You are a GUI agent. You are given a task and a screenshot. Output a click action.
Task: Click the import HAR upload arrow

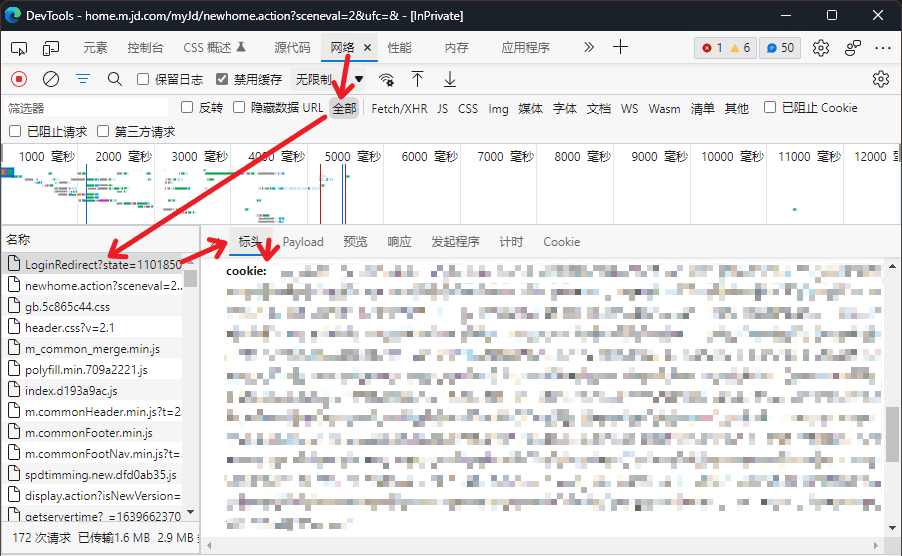[418, 79]
